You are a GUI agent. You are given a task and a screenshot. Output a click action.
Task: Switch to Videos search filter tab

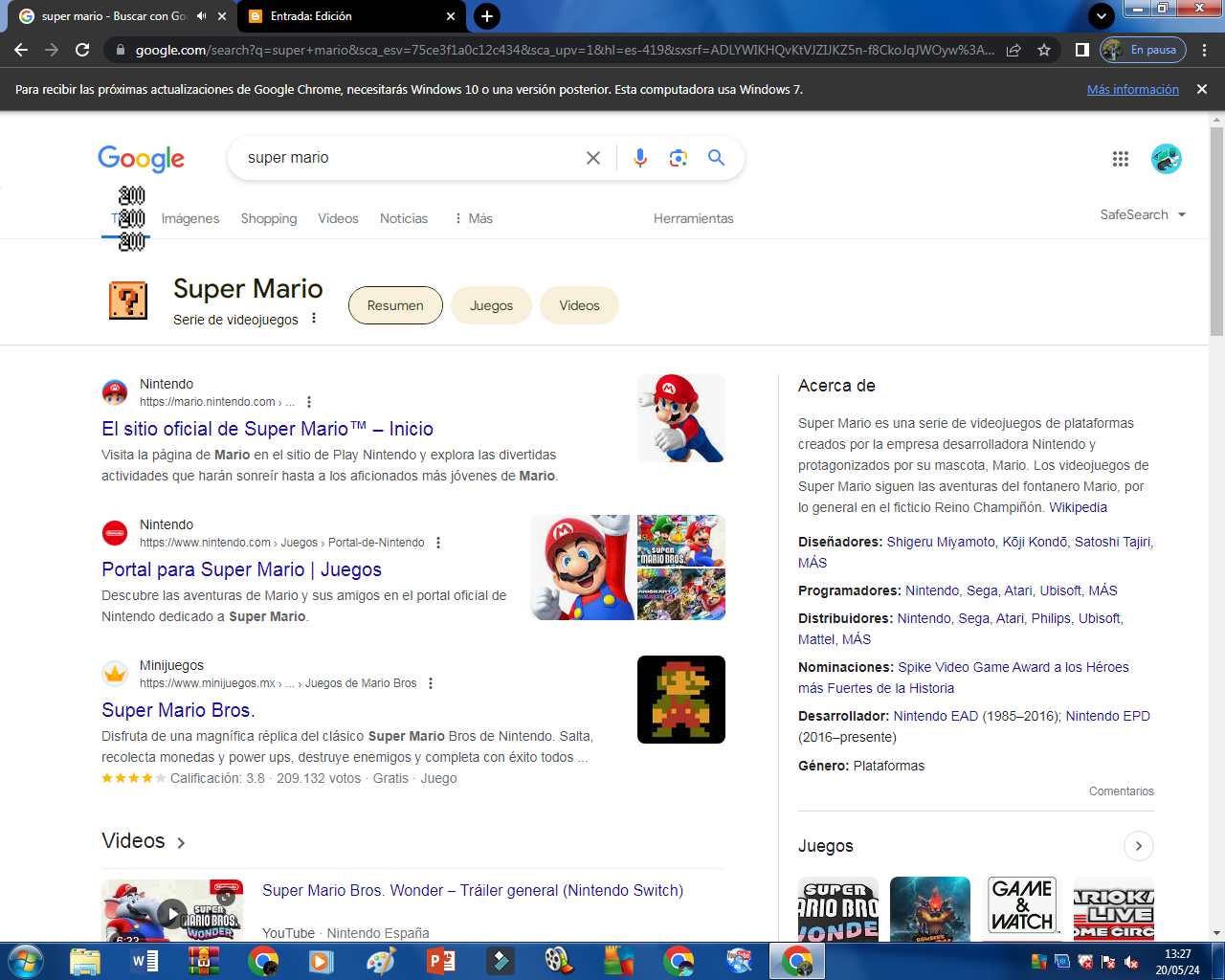tap(338, 218)
